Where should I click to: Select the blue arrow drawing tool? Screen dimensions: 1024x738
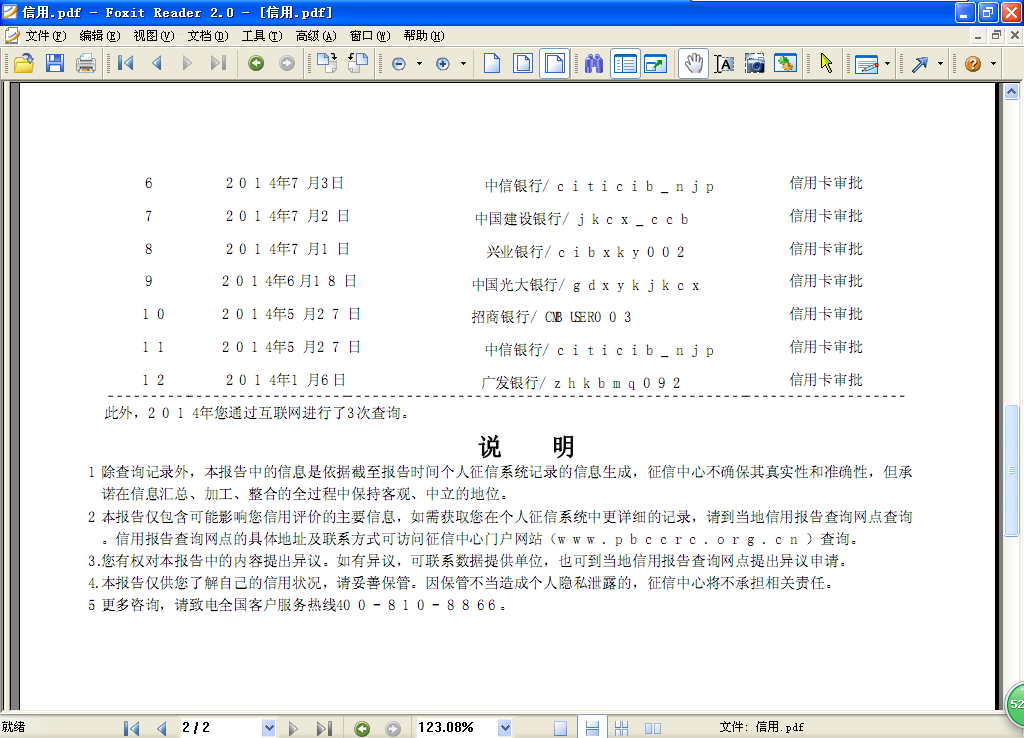tap(920, 63)
